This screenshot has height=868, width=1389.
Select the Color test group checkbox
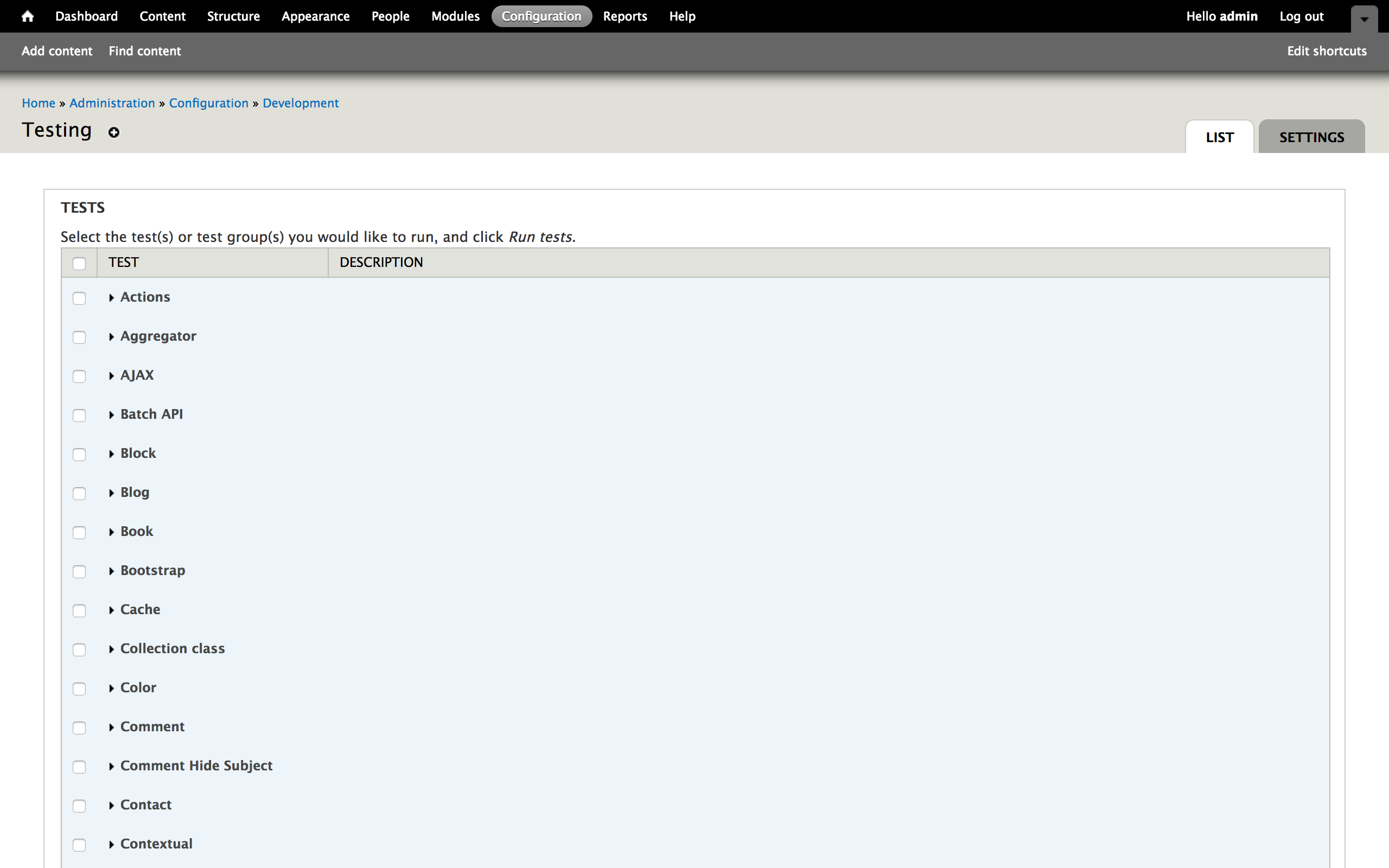pos(79,688)
